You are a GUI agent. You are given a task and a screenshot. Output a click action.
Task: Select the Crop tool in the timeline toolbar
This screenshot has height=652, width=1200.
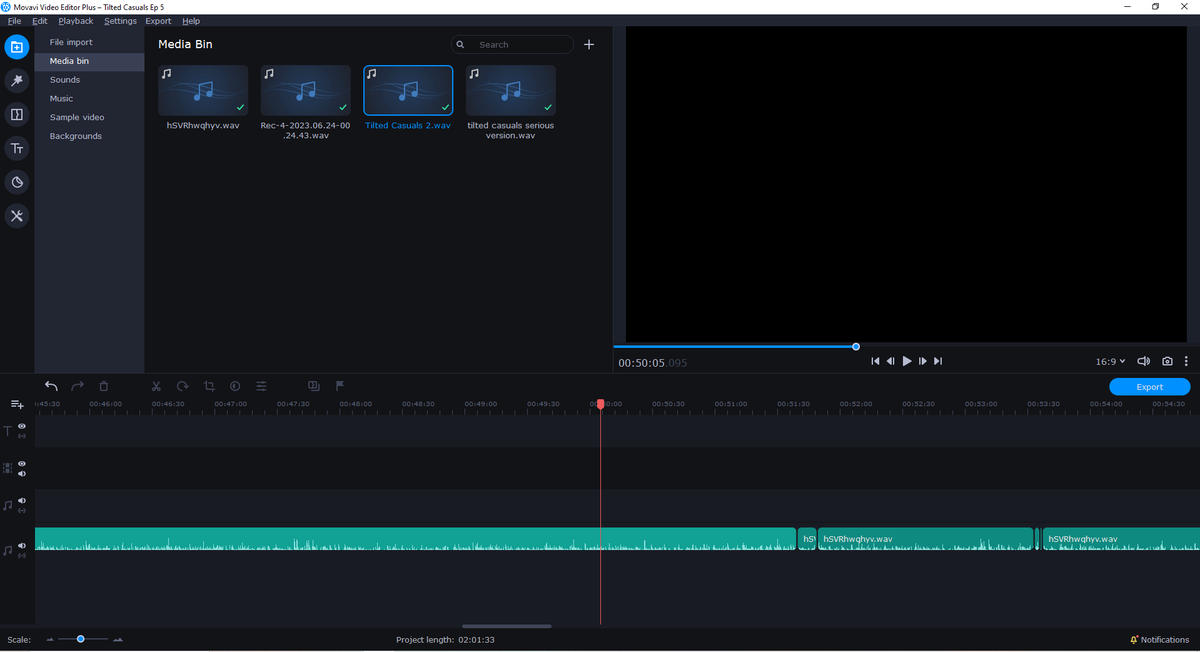click(209, 386)
